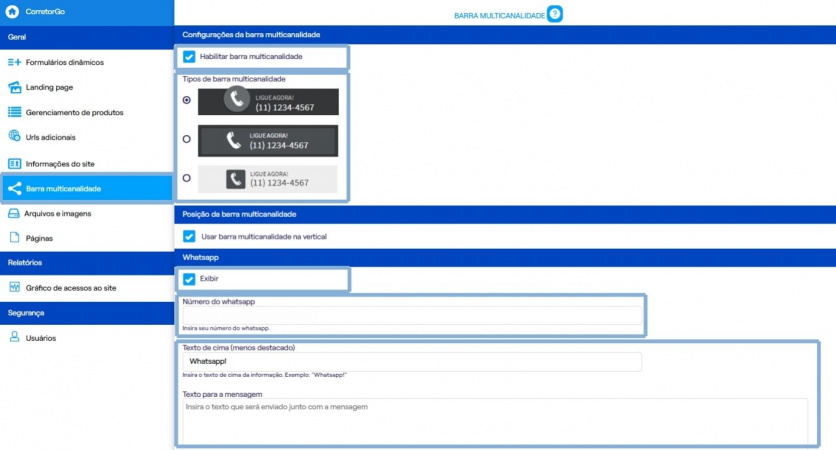Select the second bar style radio button
Screen dimensions: 836x450
[187, 139]
